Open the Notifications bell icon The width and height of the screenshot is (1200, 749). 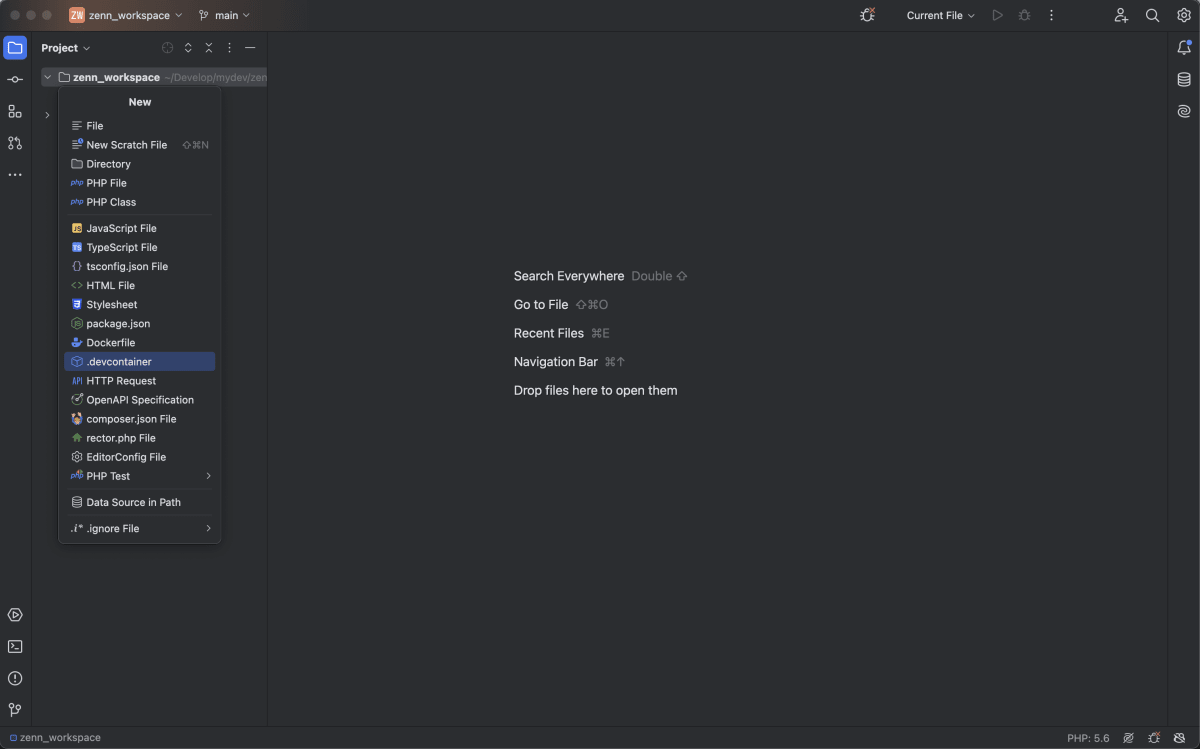coord(1184,47)
